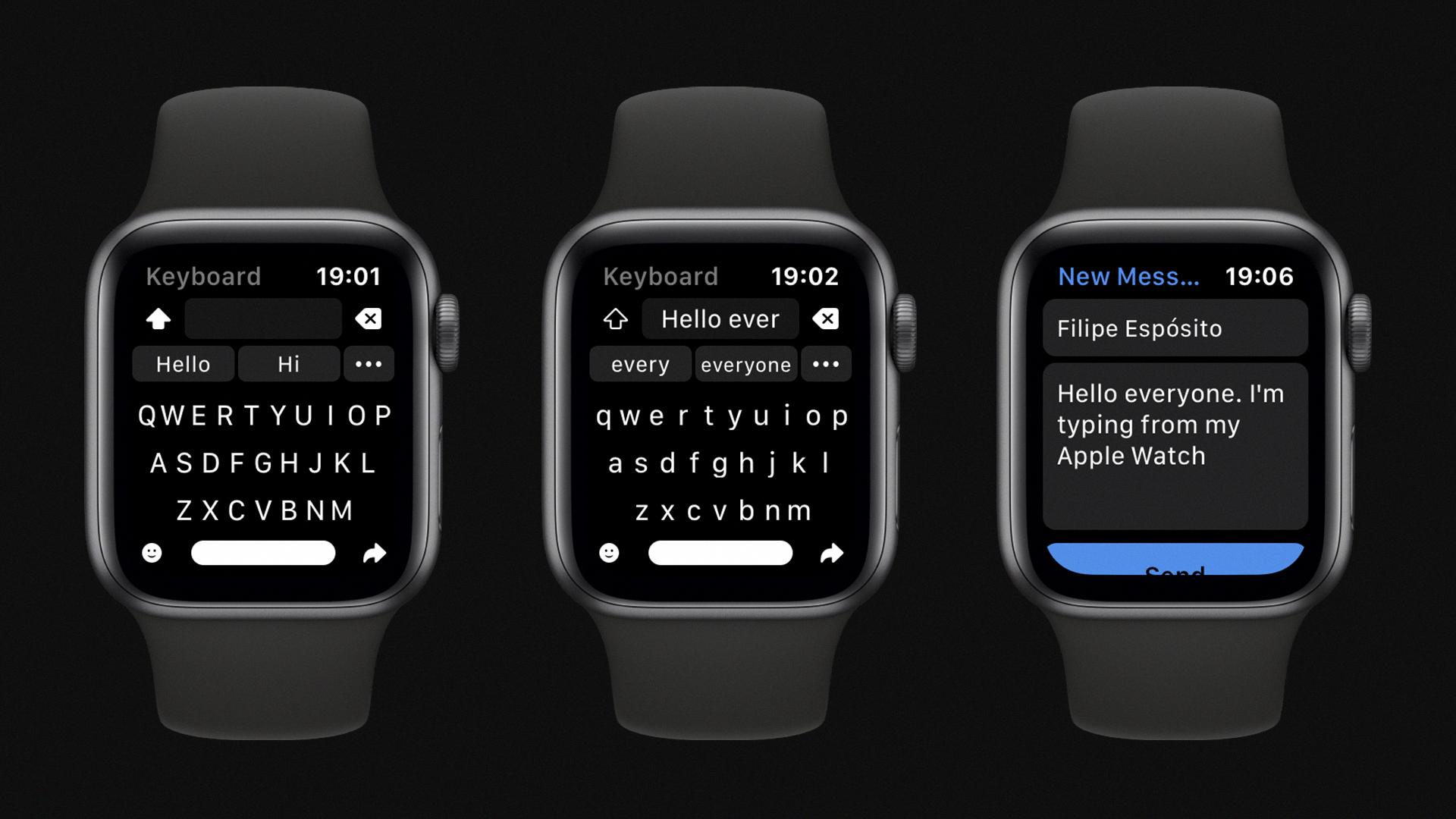Toggle caps on left watch keyboard
1456x819 pixels.
click(160, 318)
